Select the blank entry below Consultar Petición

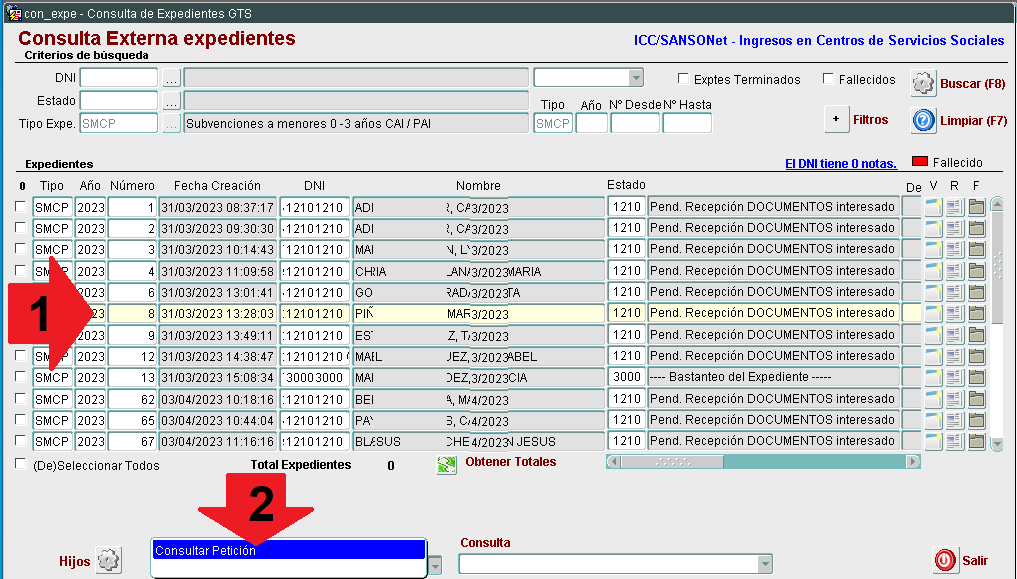pyautogui.click(x=288, y=567)
